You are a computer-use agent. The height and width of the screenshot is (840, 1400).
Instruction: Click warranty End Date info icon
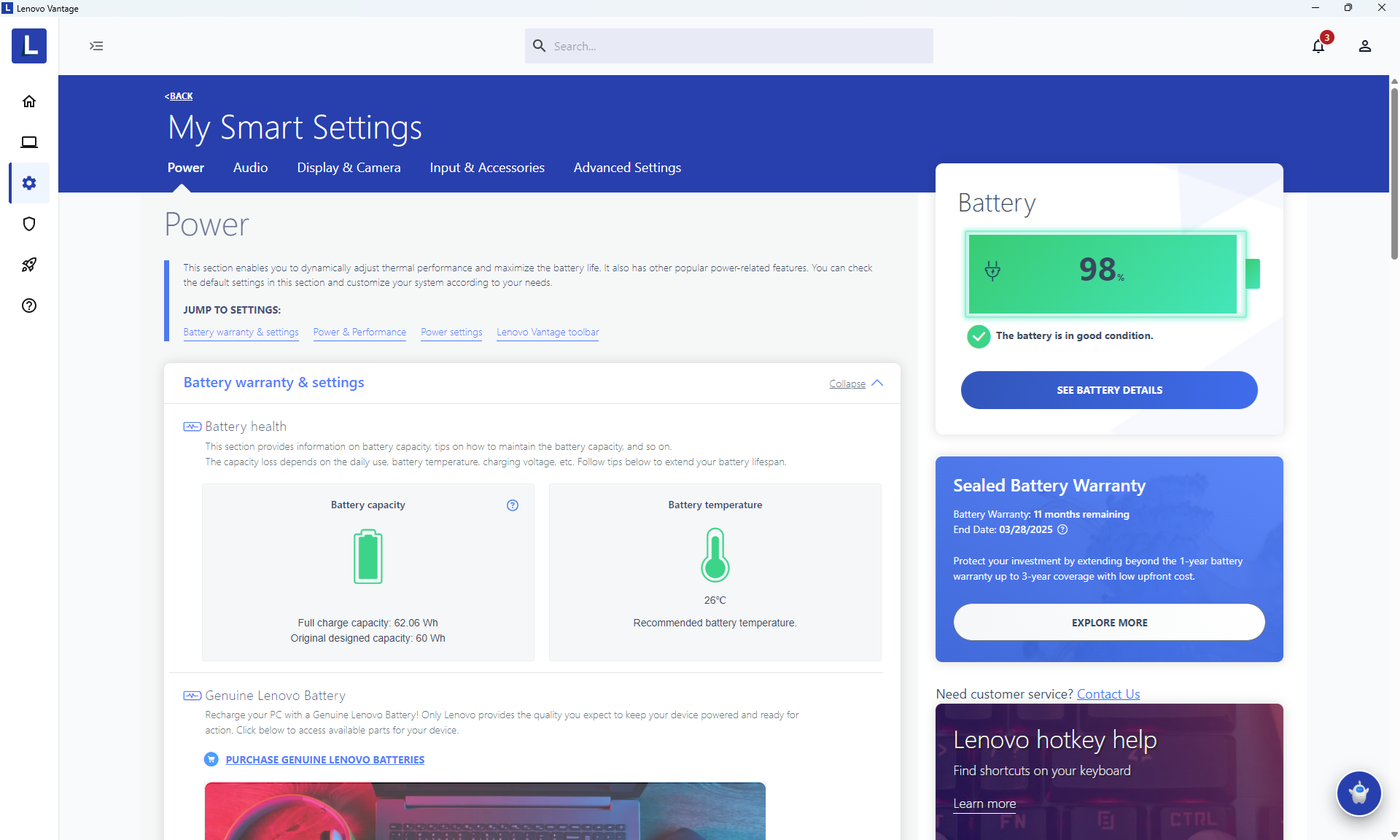[1062, 530]
